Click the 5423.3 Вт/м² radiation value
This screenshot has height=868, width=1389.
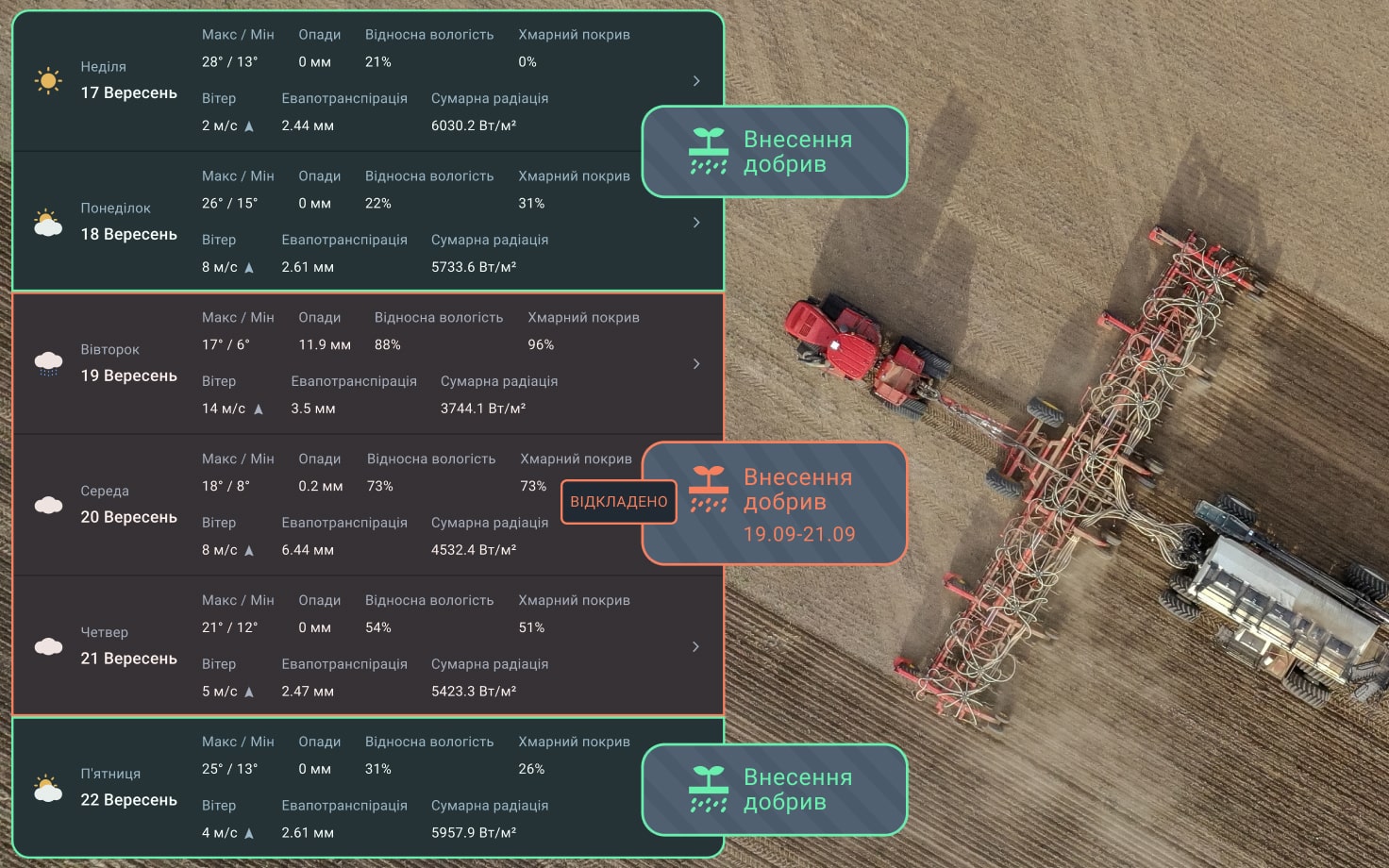coord(474,692)
